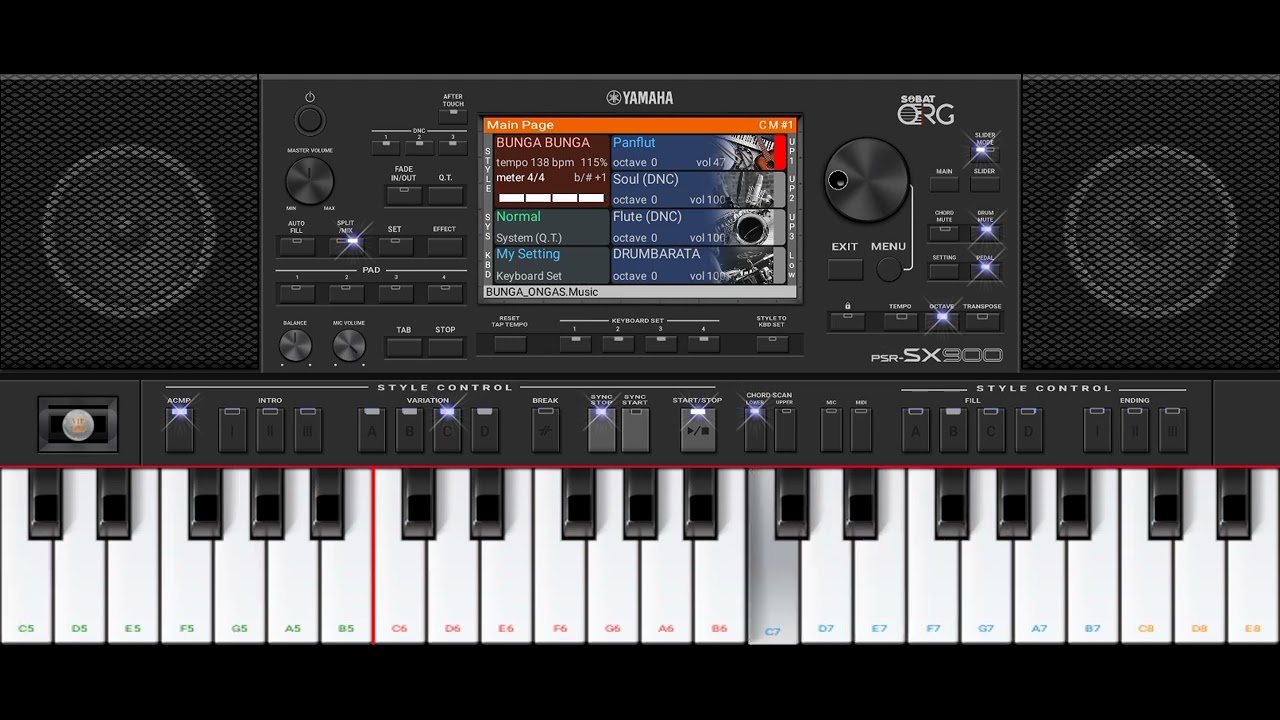Click the Octave button
1280x720 pixels.
tap(941, 321)
